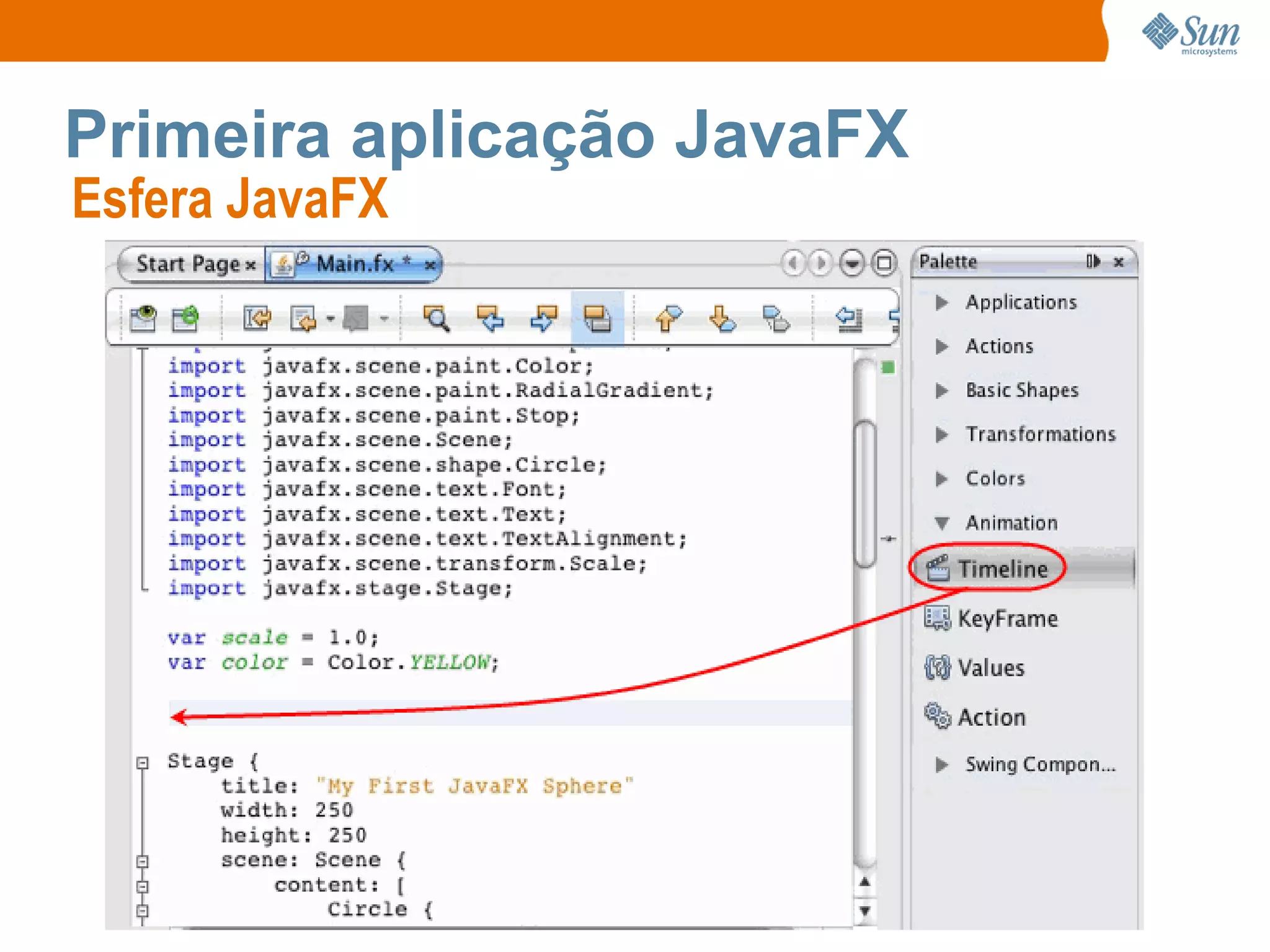This screenshot has height=952, width=1270.
Task: Collapse the Circle fold marker
Action: (143, 911)
